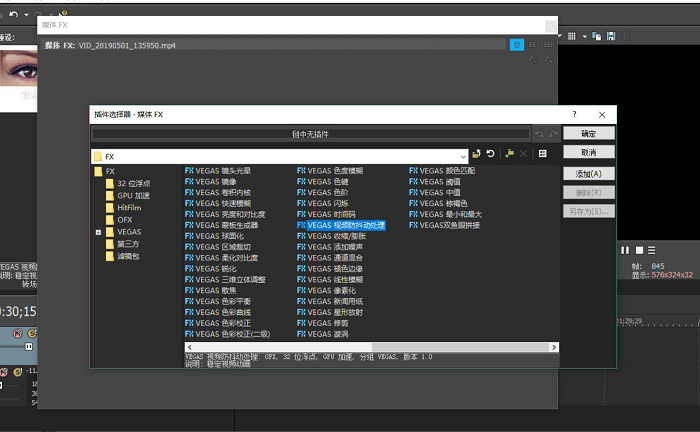The height and width of the screenshot is (432, 700).
Task: Select VEGAS 色彩平衡 plug-in
Action: pyautogui.click(x=218, y=301)
